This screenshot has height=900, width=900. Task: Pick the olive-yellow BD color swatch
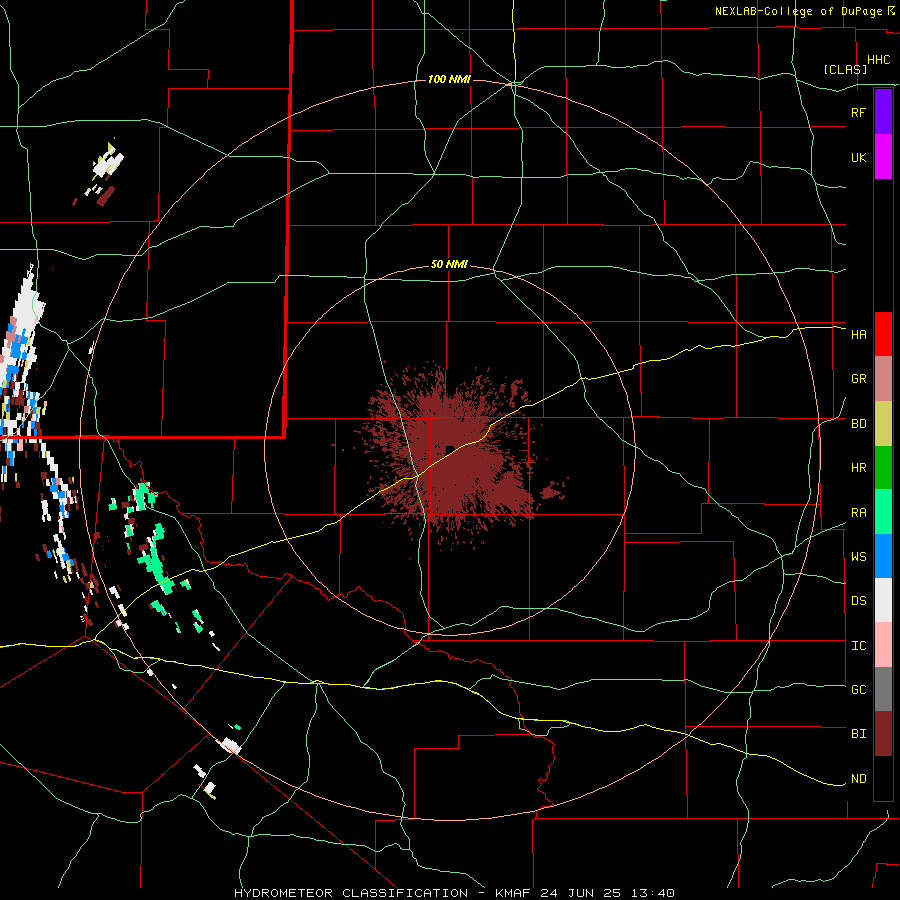coord(883,424)
